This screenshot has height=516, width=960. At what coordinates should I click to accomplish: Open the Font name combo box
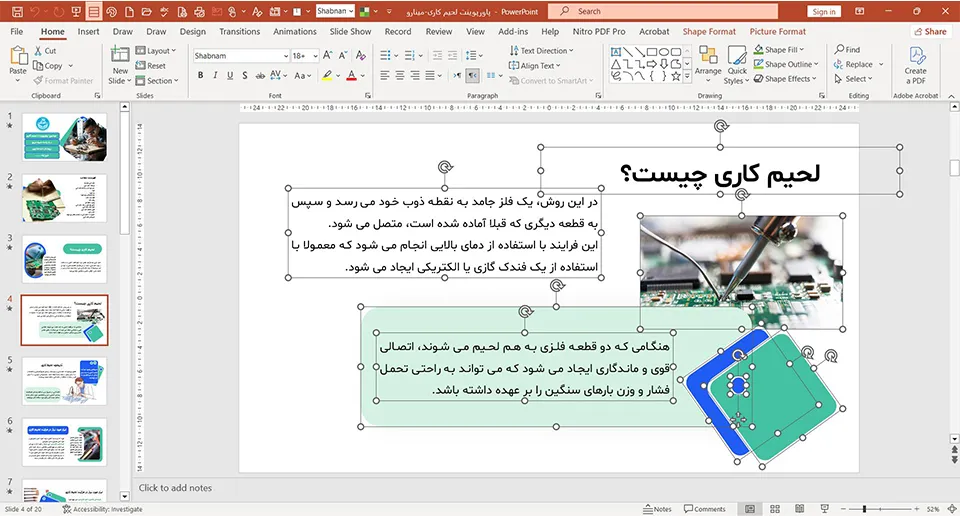point(241,56)
